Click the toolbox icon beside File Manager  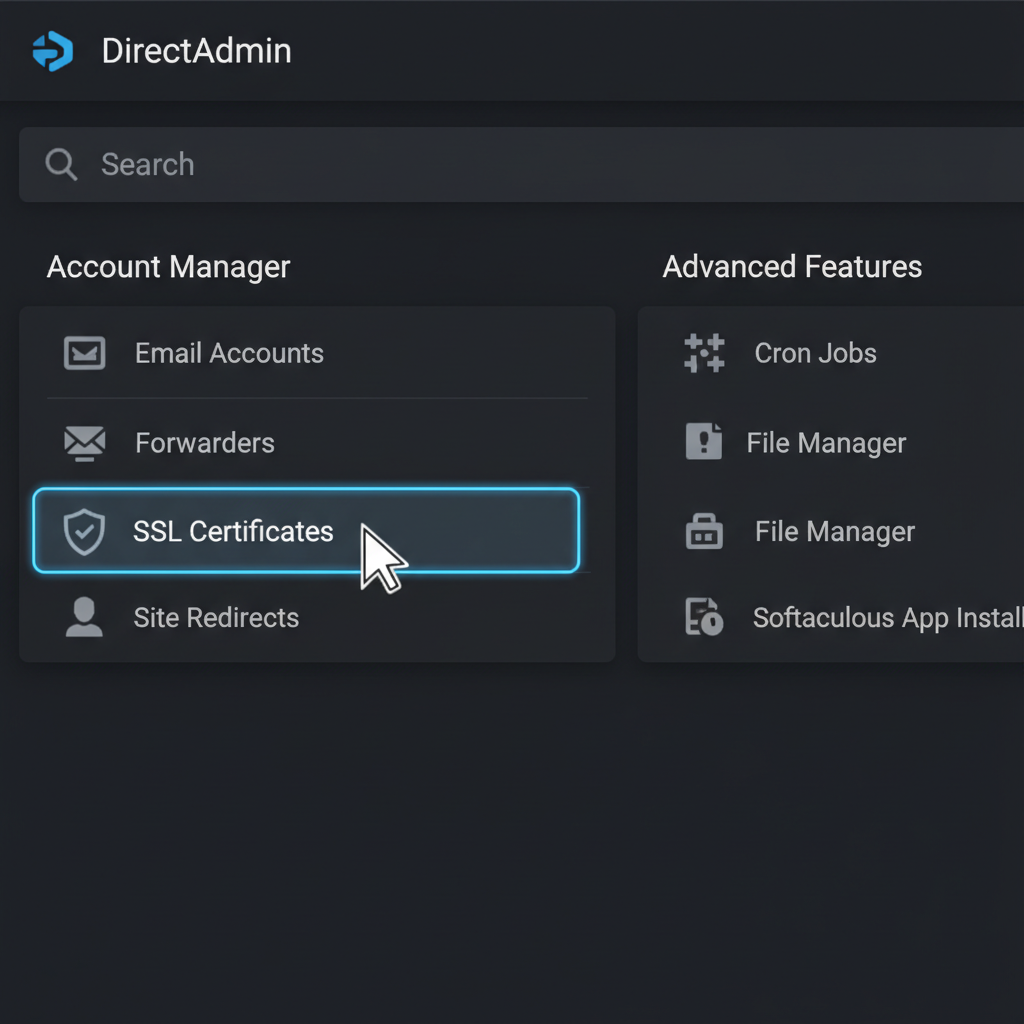coord(704,531)
